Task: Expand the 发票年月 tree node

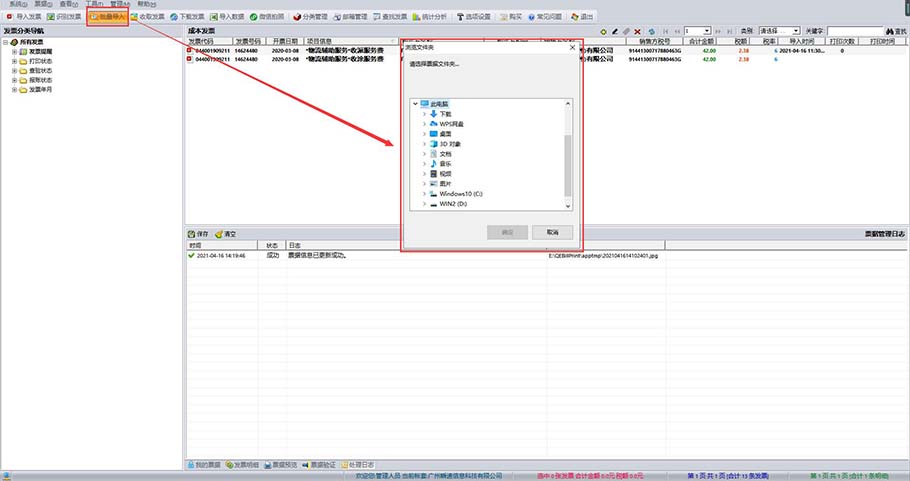Action: coord(14,89)
